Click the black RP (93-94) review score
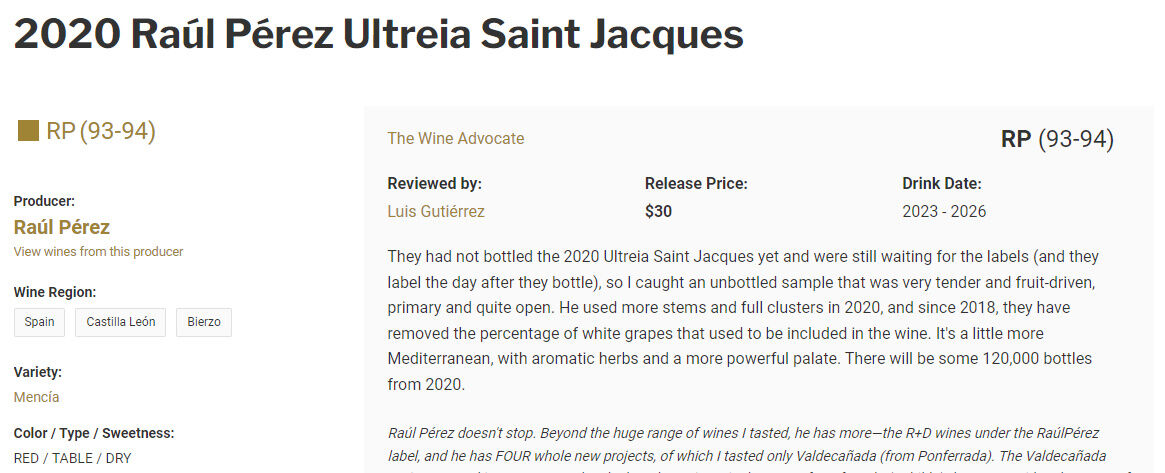Screen dimensions: 1165x473 tap(1056, 139)
